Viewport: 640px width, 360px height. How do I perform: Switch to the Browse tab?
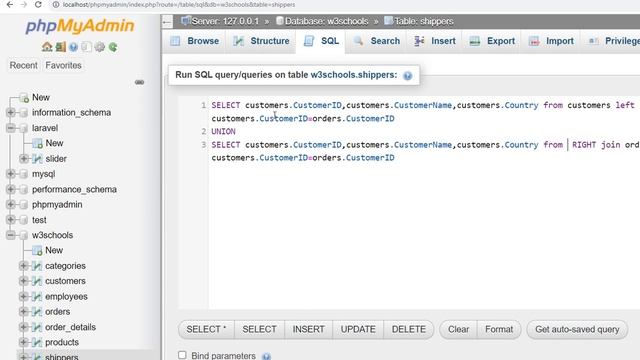pos(195,41)
